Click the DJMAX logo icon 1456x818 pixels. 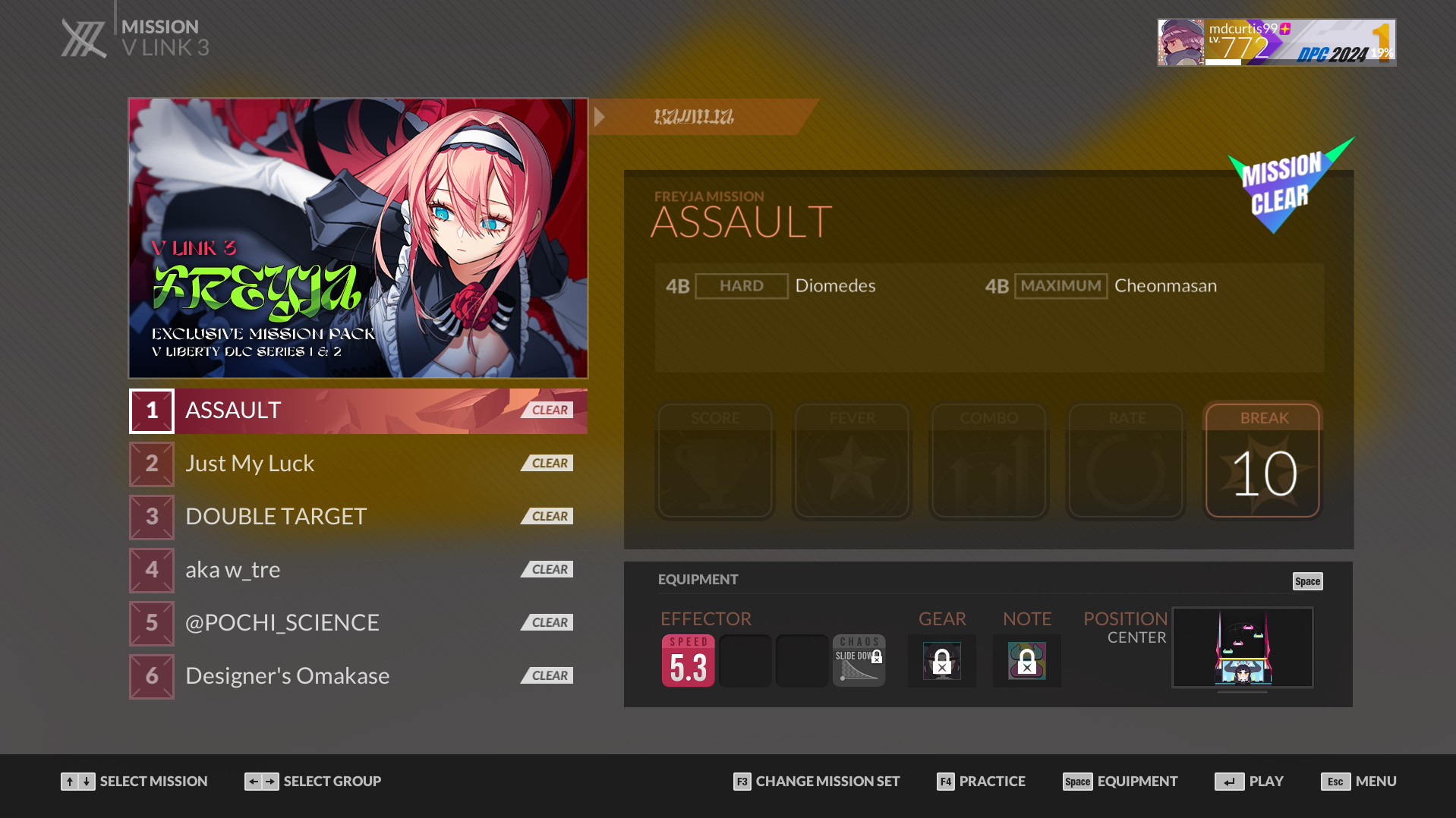(84, 39)
